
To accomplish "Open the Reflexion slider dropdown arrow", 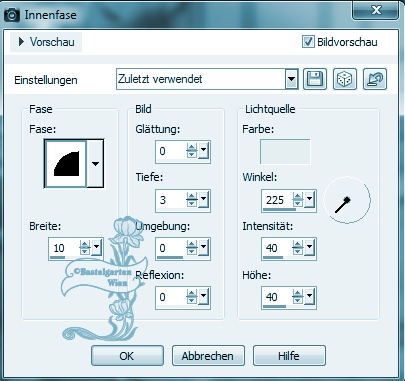I will point(203,296).
